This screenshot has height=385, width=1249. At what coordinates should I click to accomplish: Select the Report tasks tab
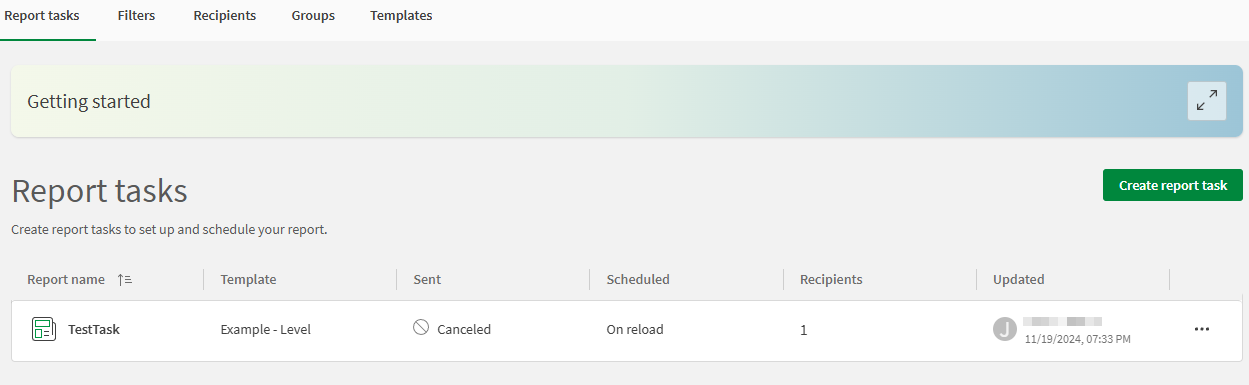pyautogui.click(x=42, y=16)
